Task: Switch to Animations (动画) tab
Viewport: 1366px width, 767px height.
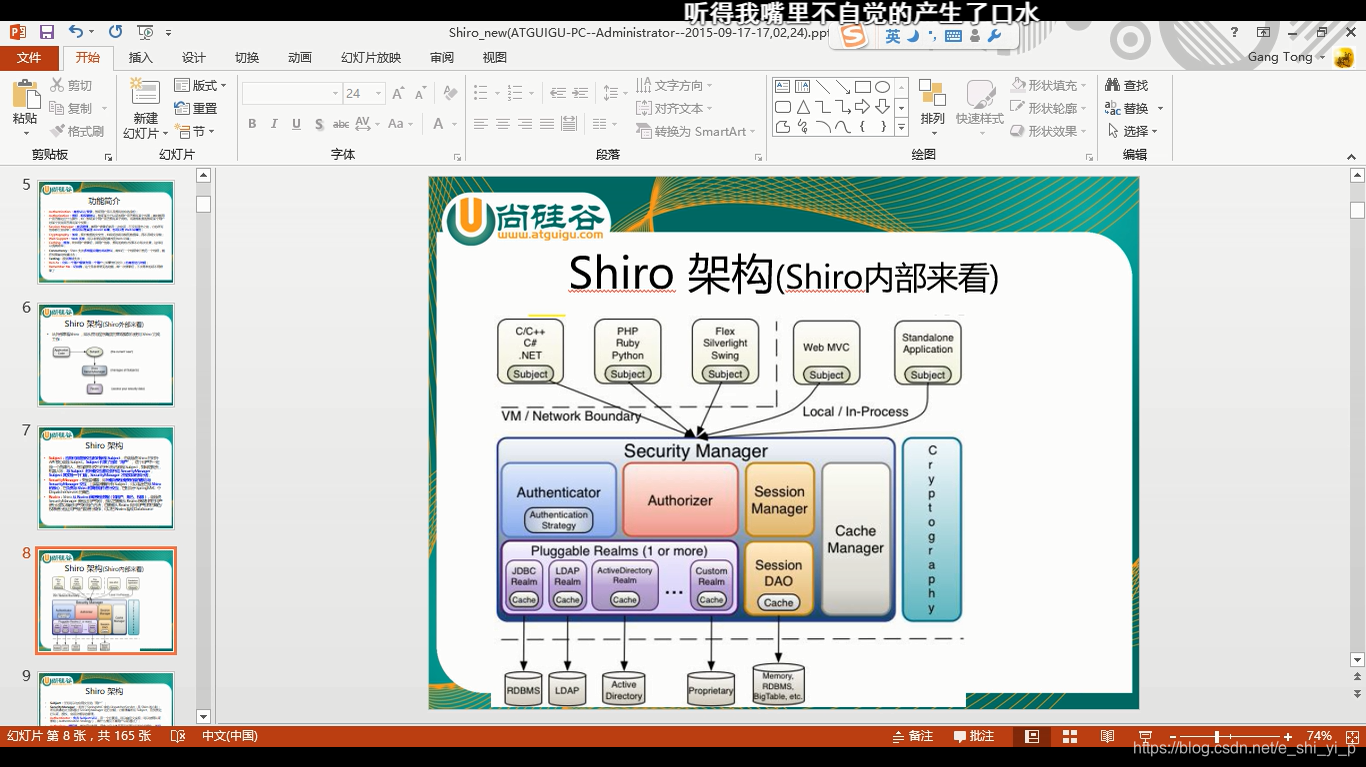Action: point(299,58)
